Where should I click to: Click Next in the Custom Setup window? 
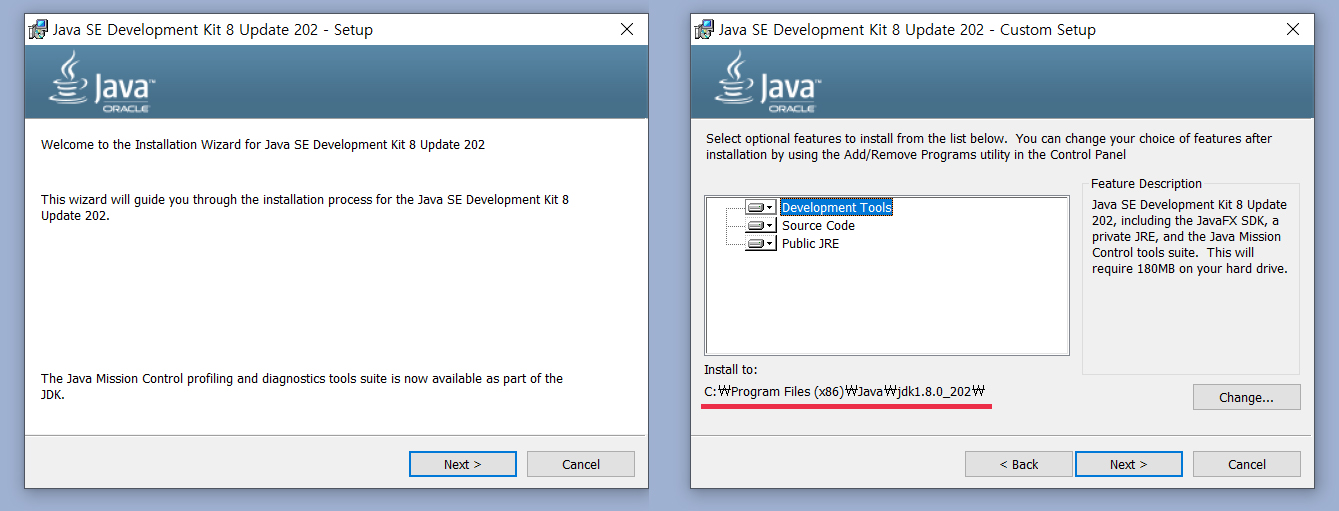[x=1128, y=464]
